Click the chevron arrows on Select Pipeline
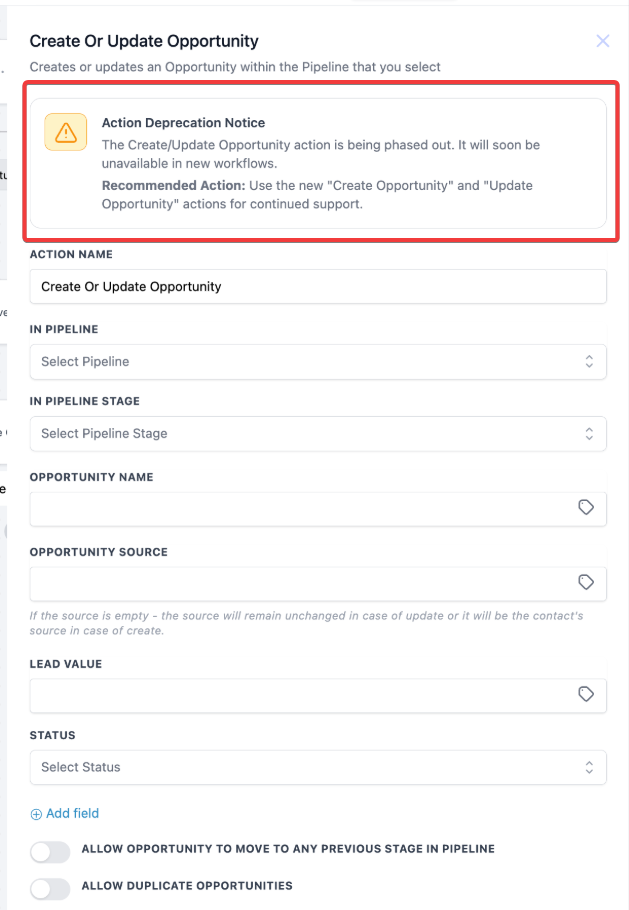The image size is (629, 910). coord(589,361)
